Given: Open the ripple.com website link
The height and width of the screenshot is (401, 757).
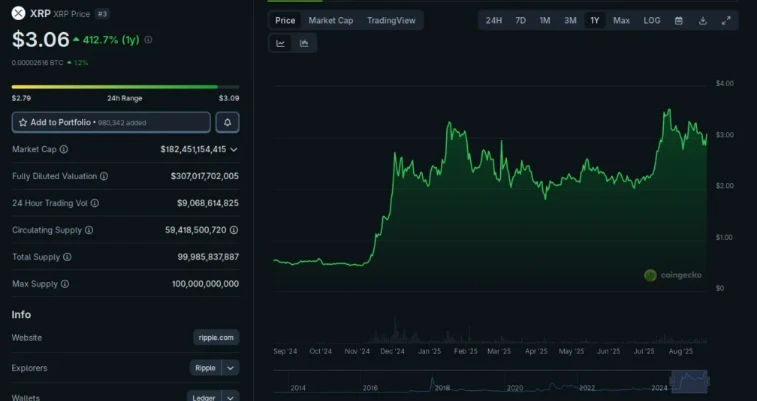Looking at the screenshot, I should (216, 338).
